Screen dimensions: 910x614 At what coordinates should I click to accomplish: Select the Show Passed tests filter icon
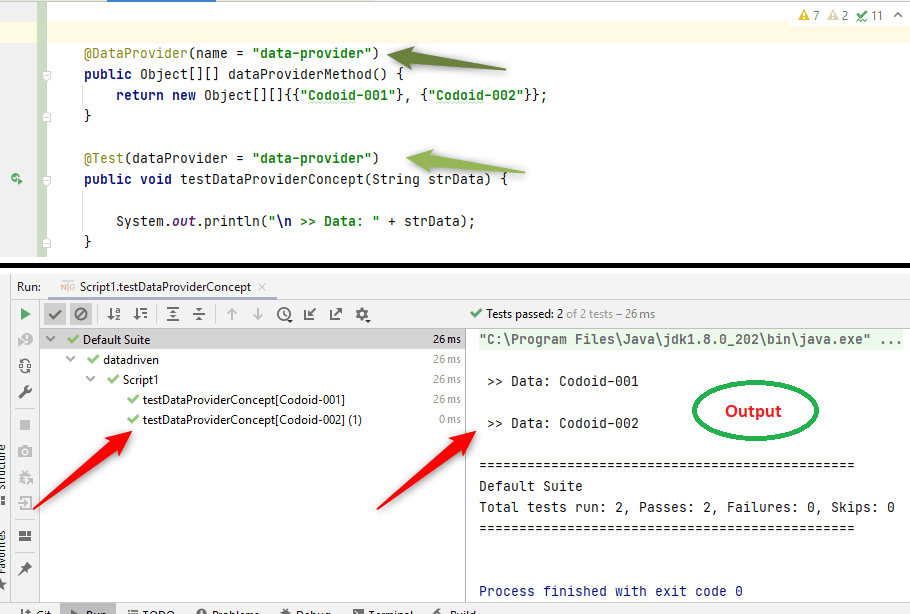tap(56, 313)
